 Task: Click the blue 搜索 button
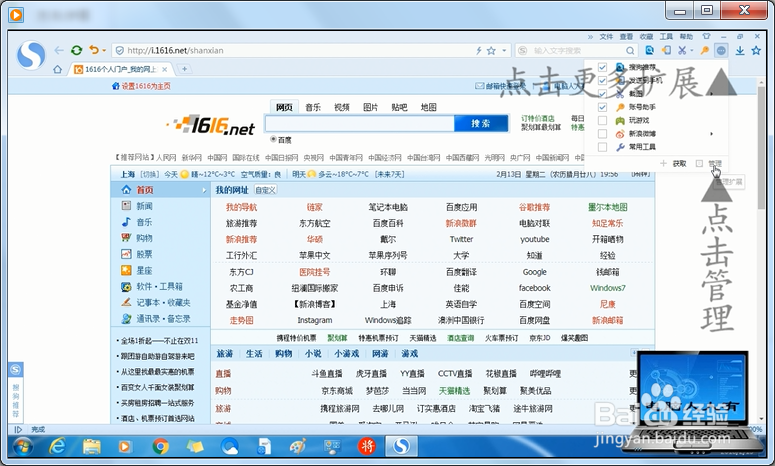click(x=481, y=123)
